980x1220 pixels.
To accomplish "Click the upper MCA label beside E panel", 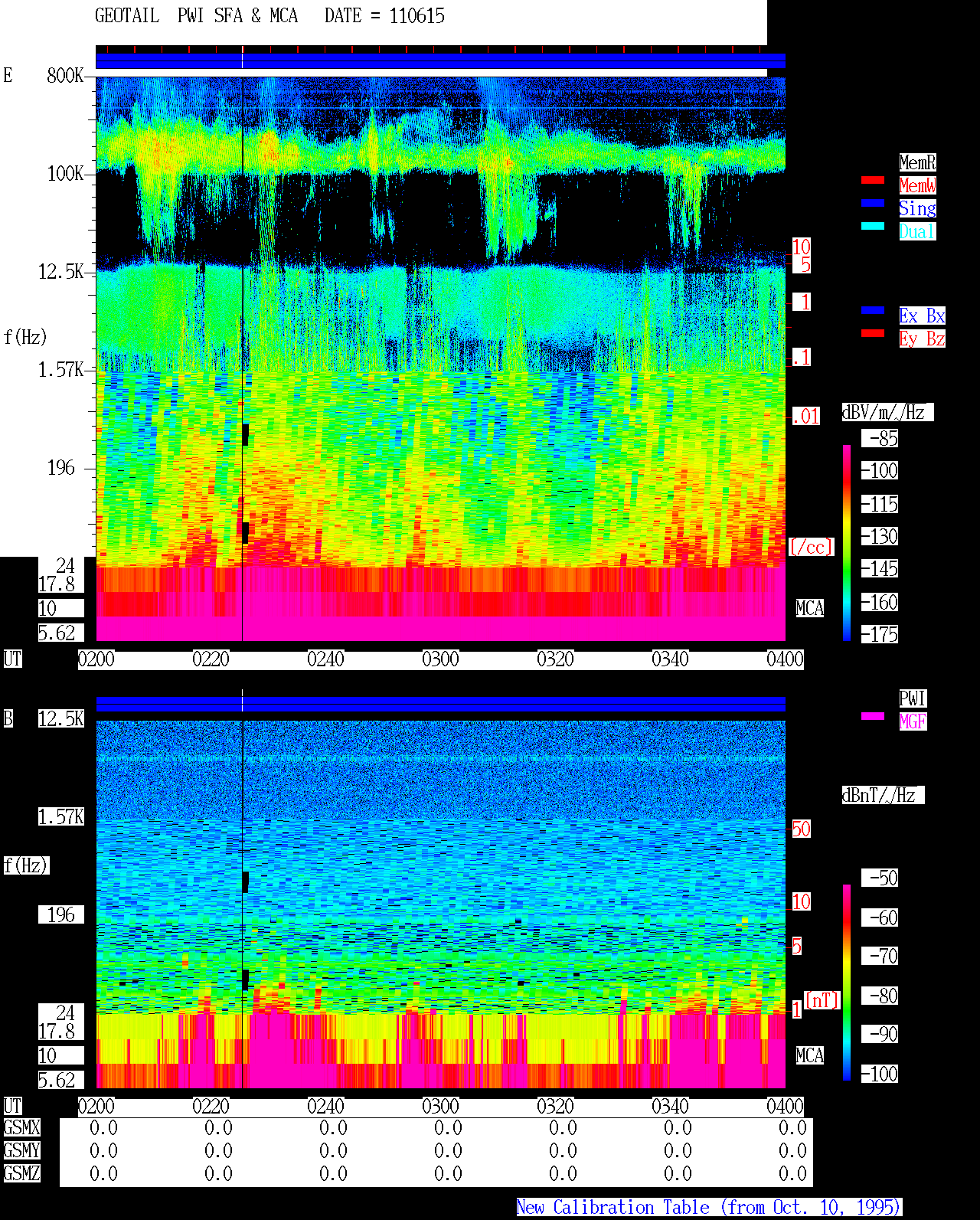I will pos(810,609).
